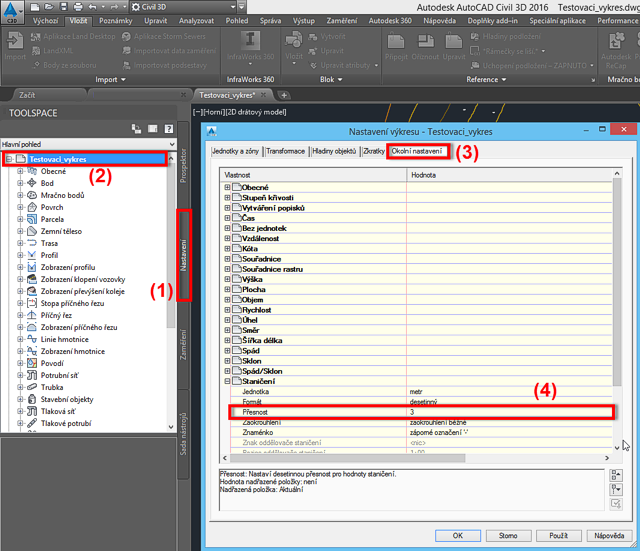Click the Vlastnost column header

(313, 175)
